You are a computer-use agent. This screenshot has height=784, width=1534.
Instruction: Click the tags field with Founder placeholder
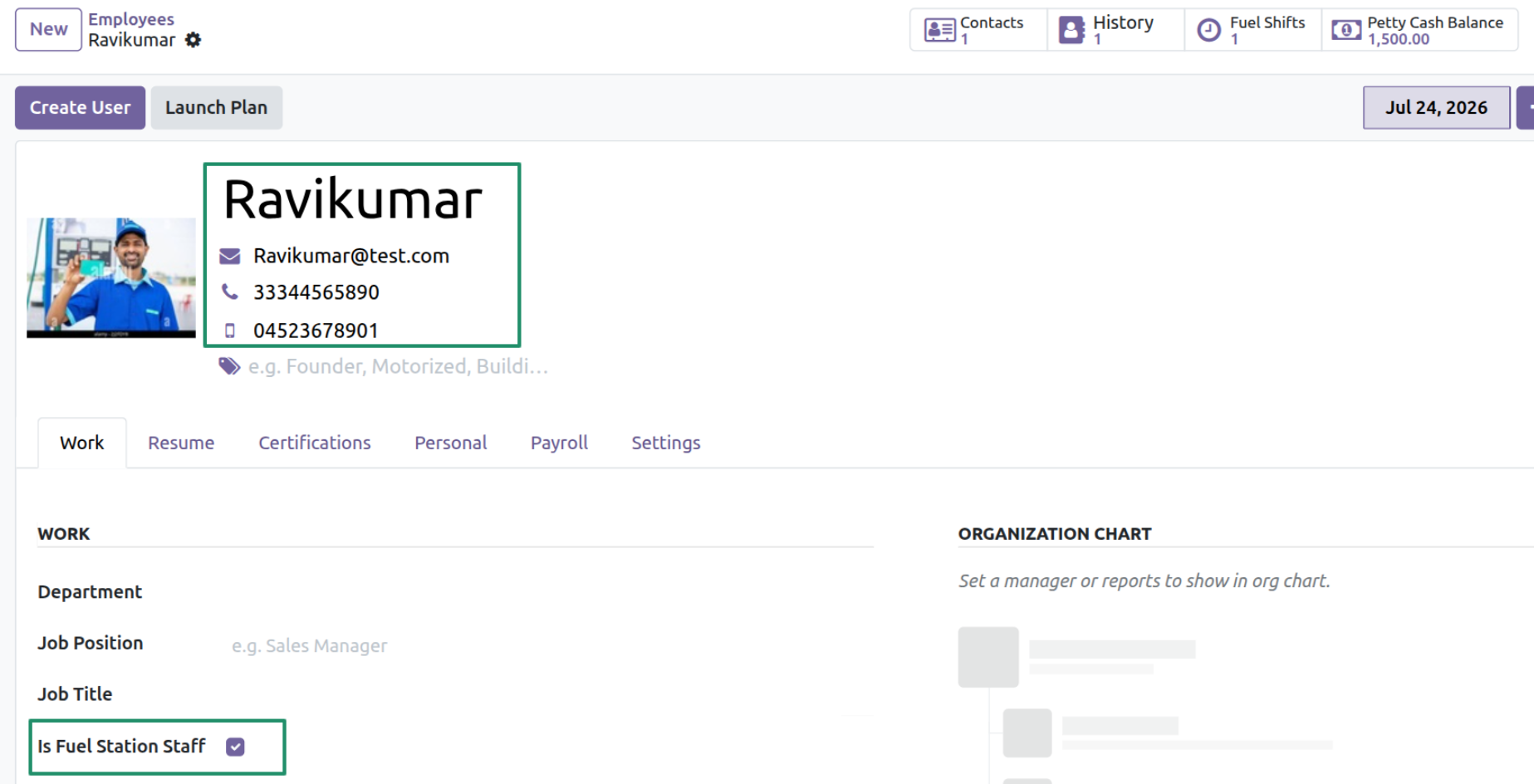pyautogui.click(x=398, y=366)
